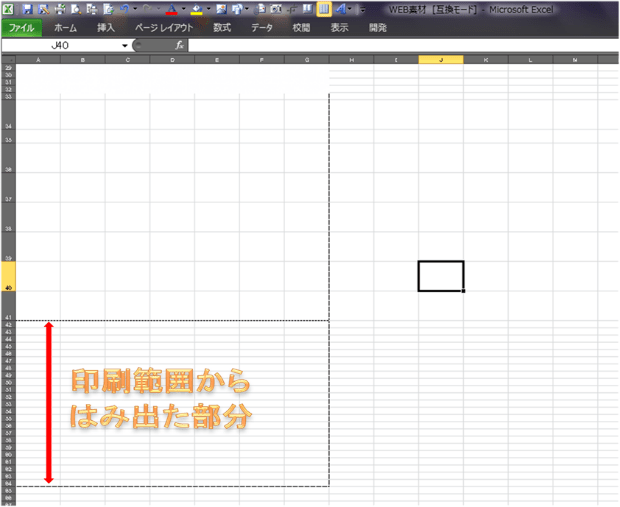Select row 41 header
Image resolution: width=620 pixels, height=507 pixels.
[8, 306]
